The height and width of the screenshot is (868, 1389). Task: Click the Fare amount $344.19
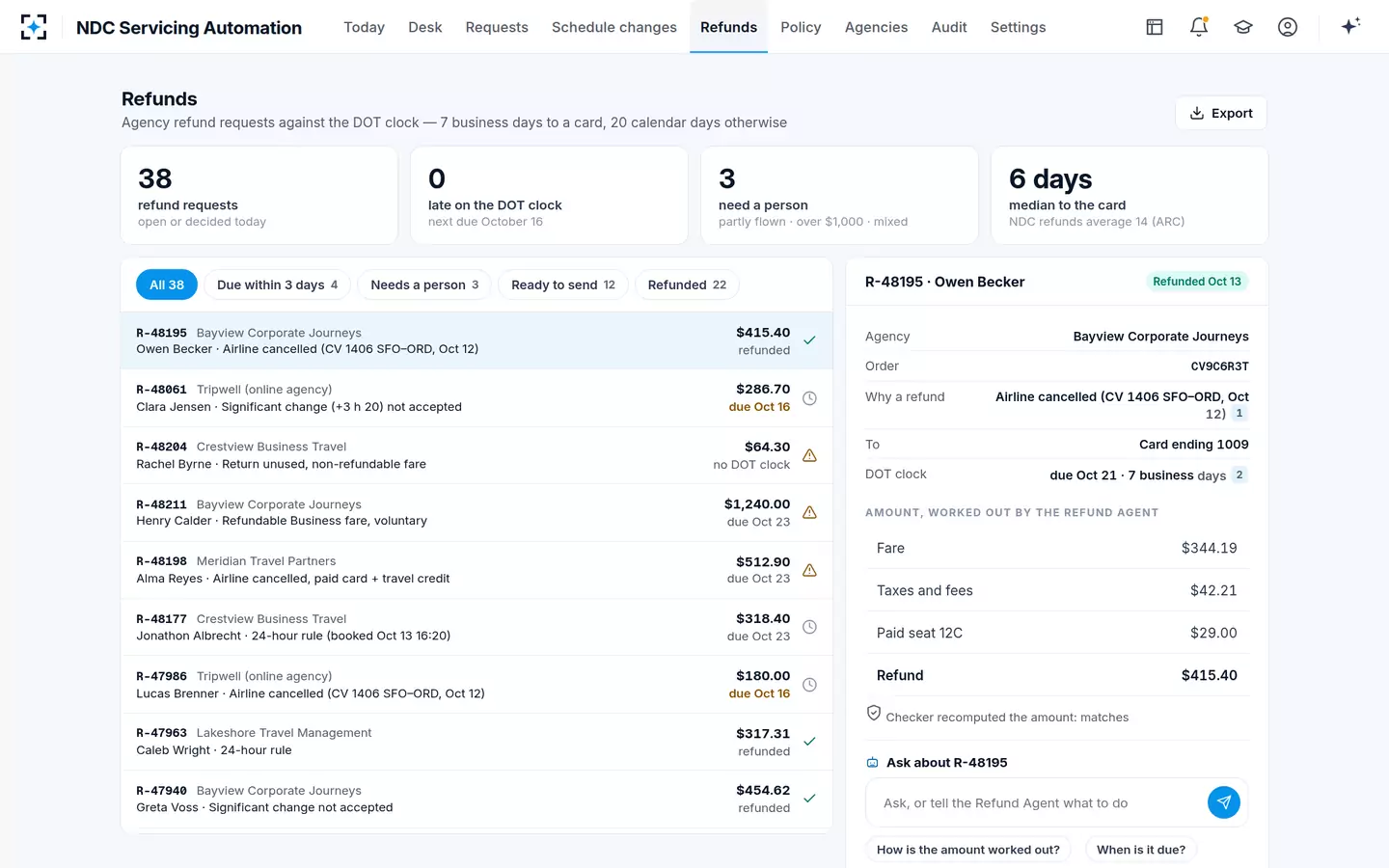(1209, 548)
